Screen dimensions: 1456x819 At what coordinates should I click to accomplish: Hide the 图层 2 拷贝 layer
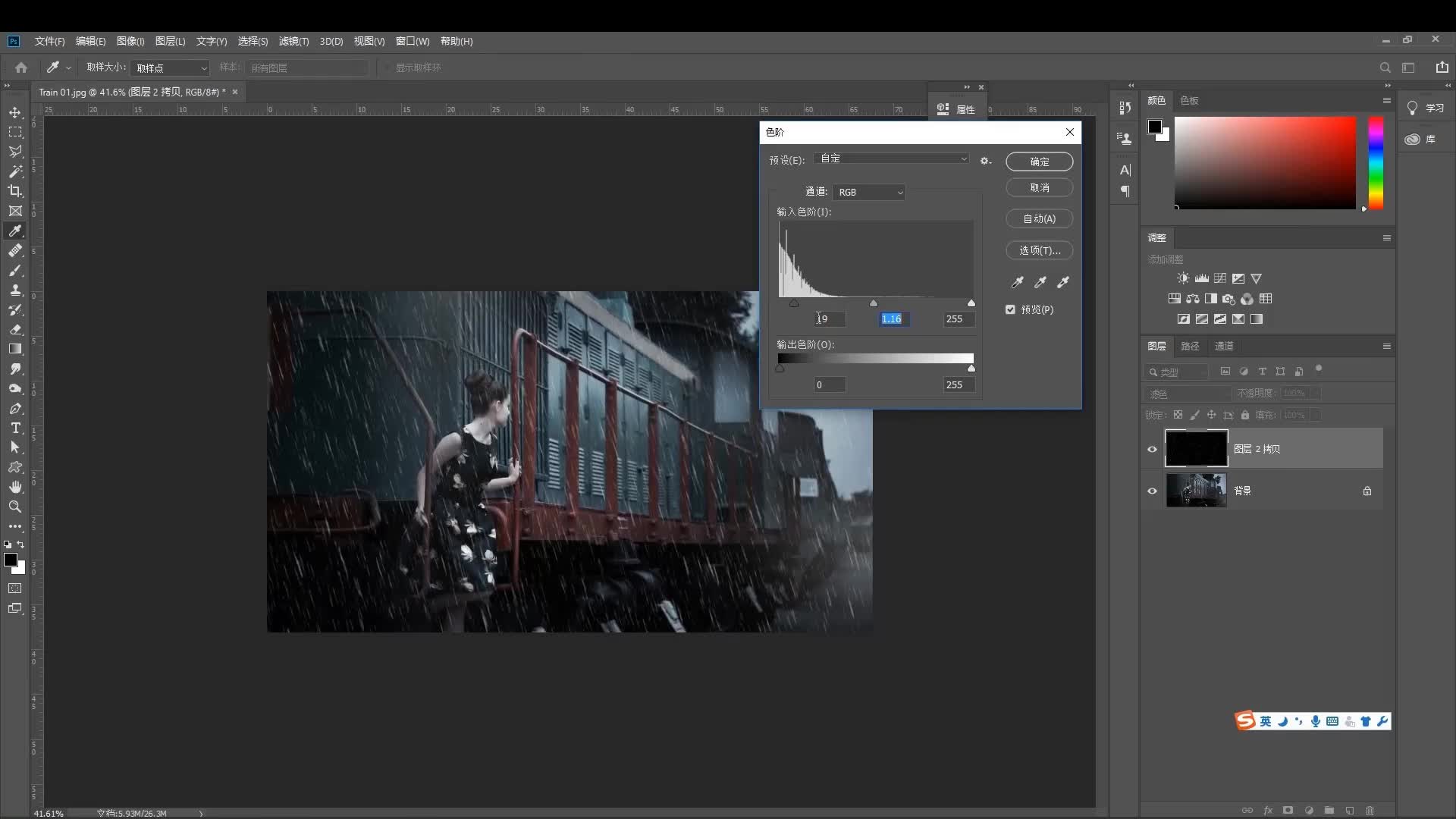[1152, 449]
